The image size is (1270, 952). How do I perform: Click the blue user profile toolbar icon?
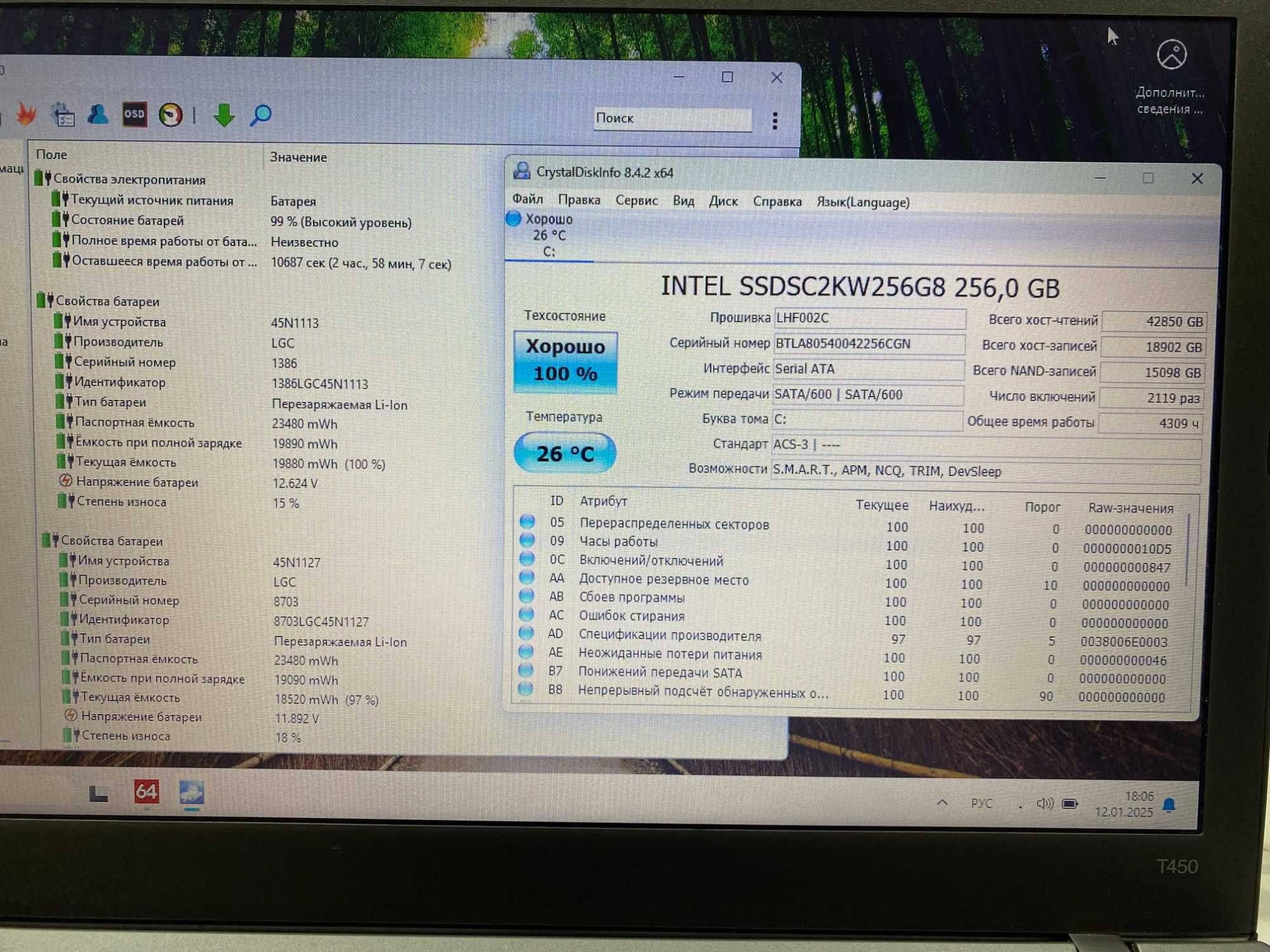[x=98, y=114]
